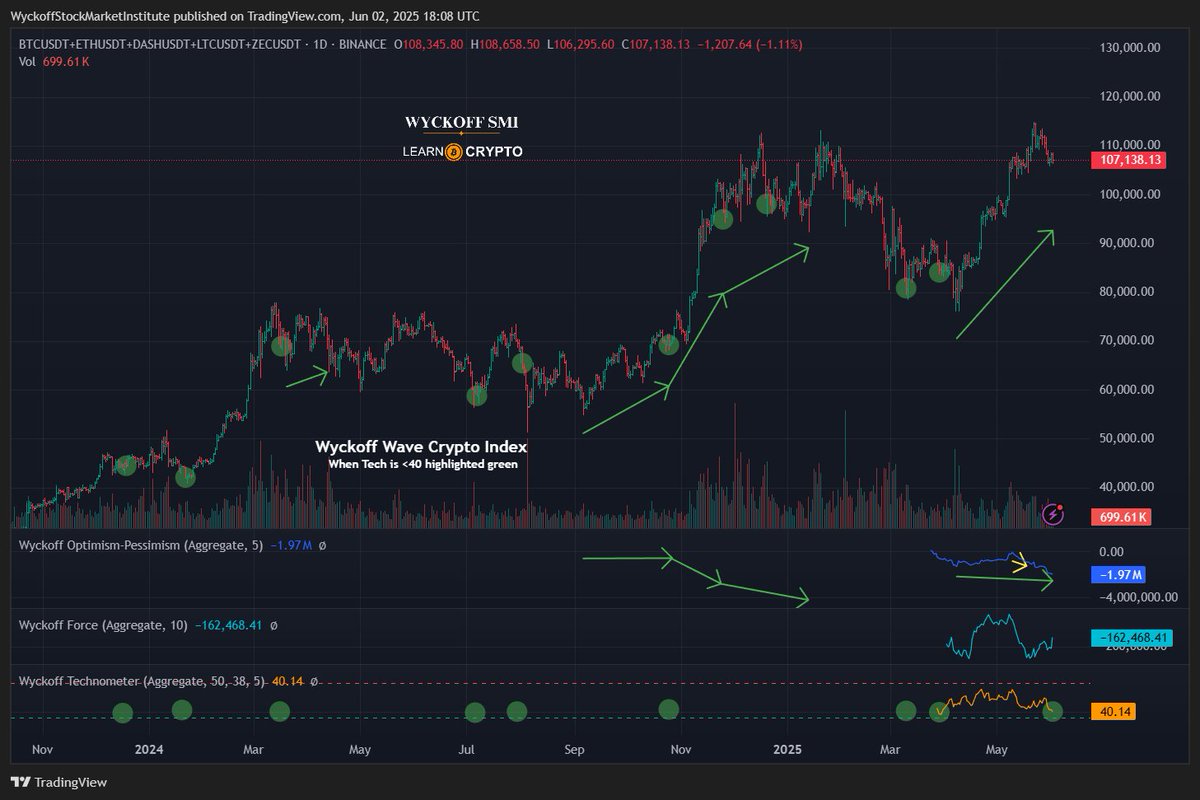Click the open price O108,345.80
This screenshot has width=1200, height=800.
pyautogui.click(x=428, y=45)
